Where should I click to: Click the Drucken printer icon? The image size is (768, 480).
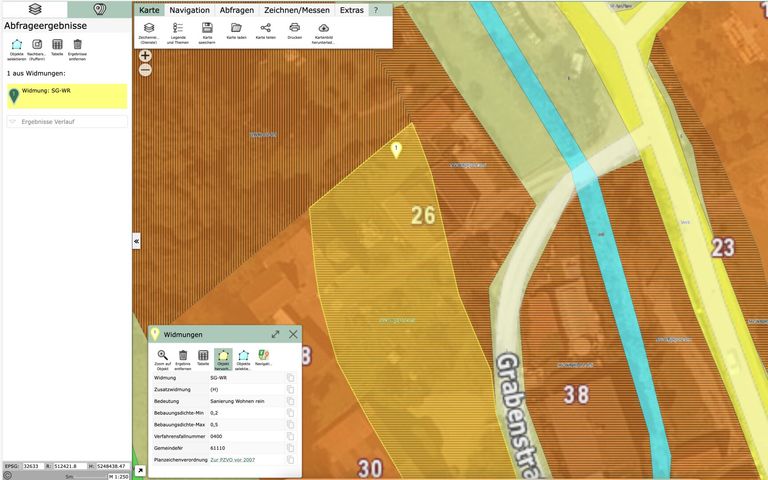(295, 31)
